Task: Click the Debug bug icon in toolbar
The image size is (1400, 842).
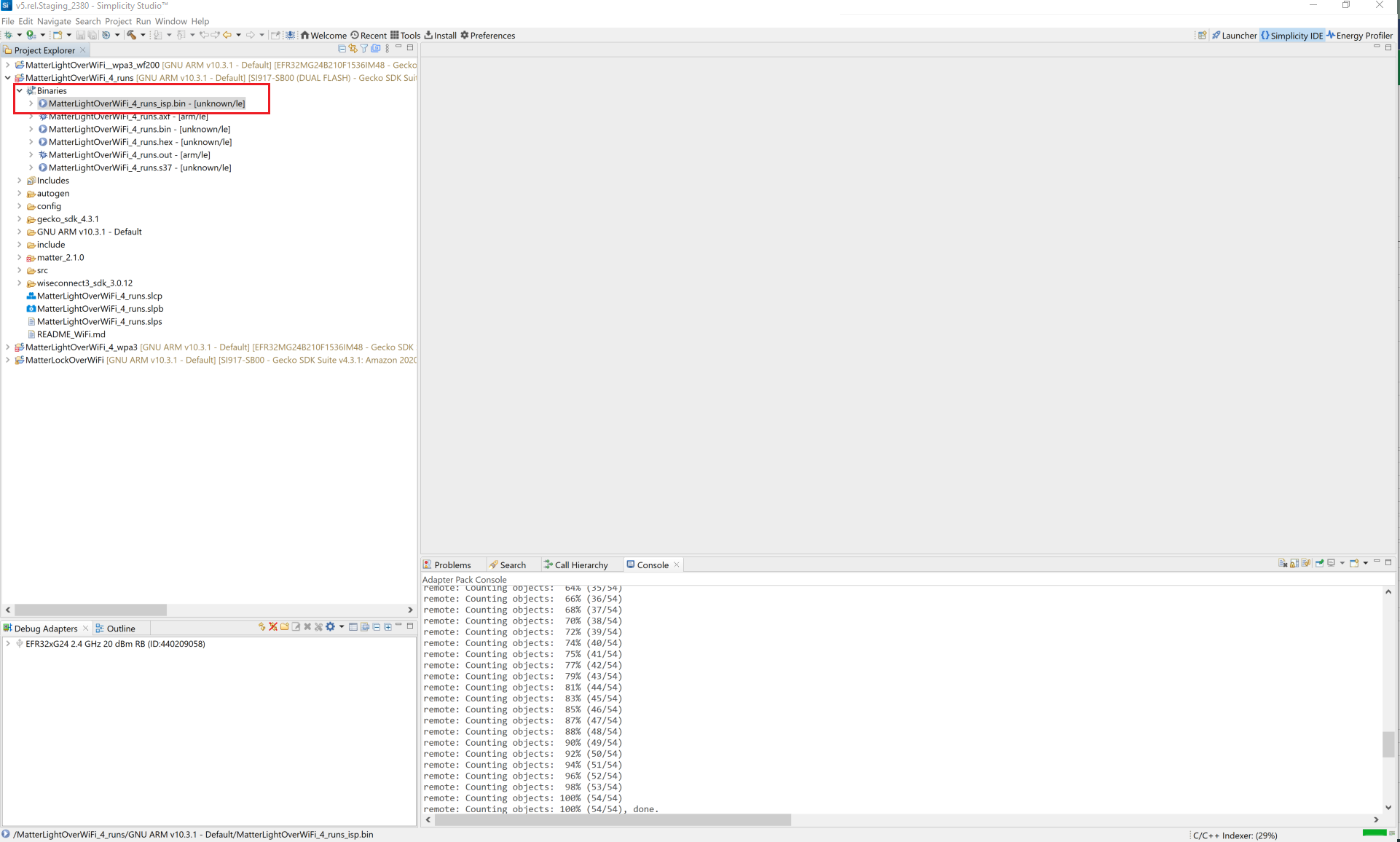Action: pyautogui.click(x=8, y=35)
